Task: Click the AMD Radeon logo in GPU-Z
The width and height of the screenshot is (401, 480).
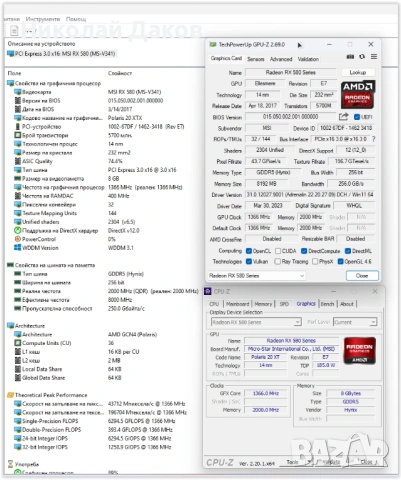Action: (357, 95)
